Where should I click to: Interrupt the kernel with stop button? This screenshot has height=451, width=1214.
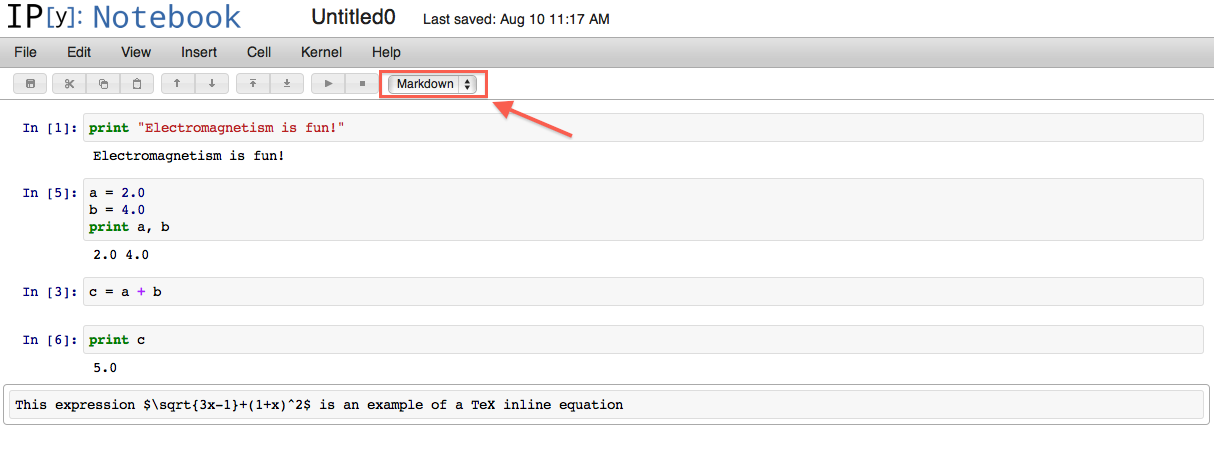(362, 84)
